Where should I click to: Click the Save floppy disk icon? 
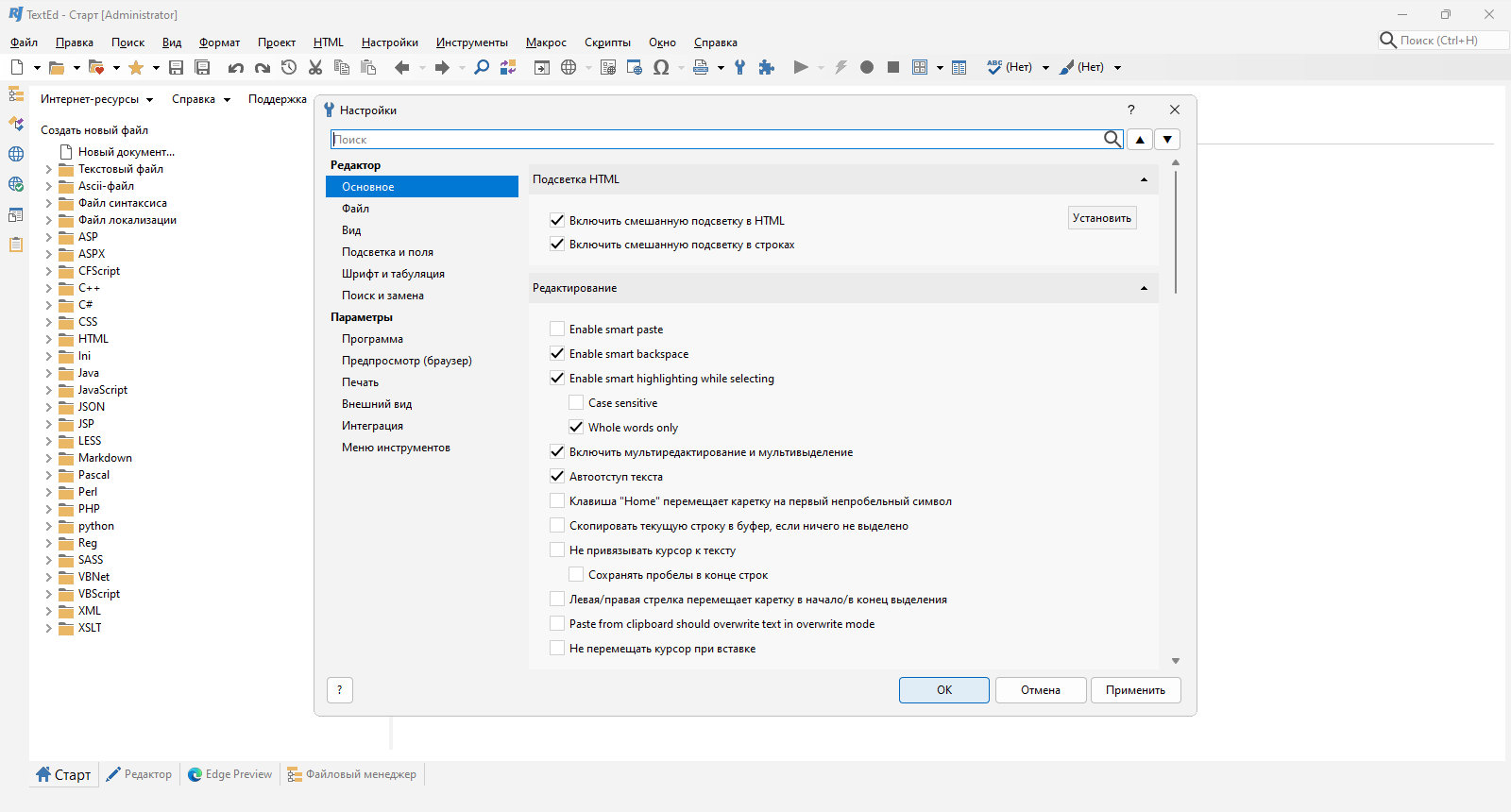click(176, 67)
